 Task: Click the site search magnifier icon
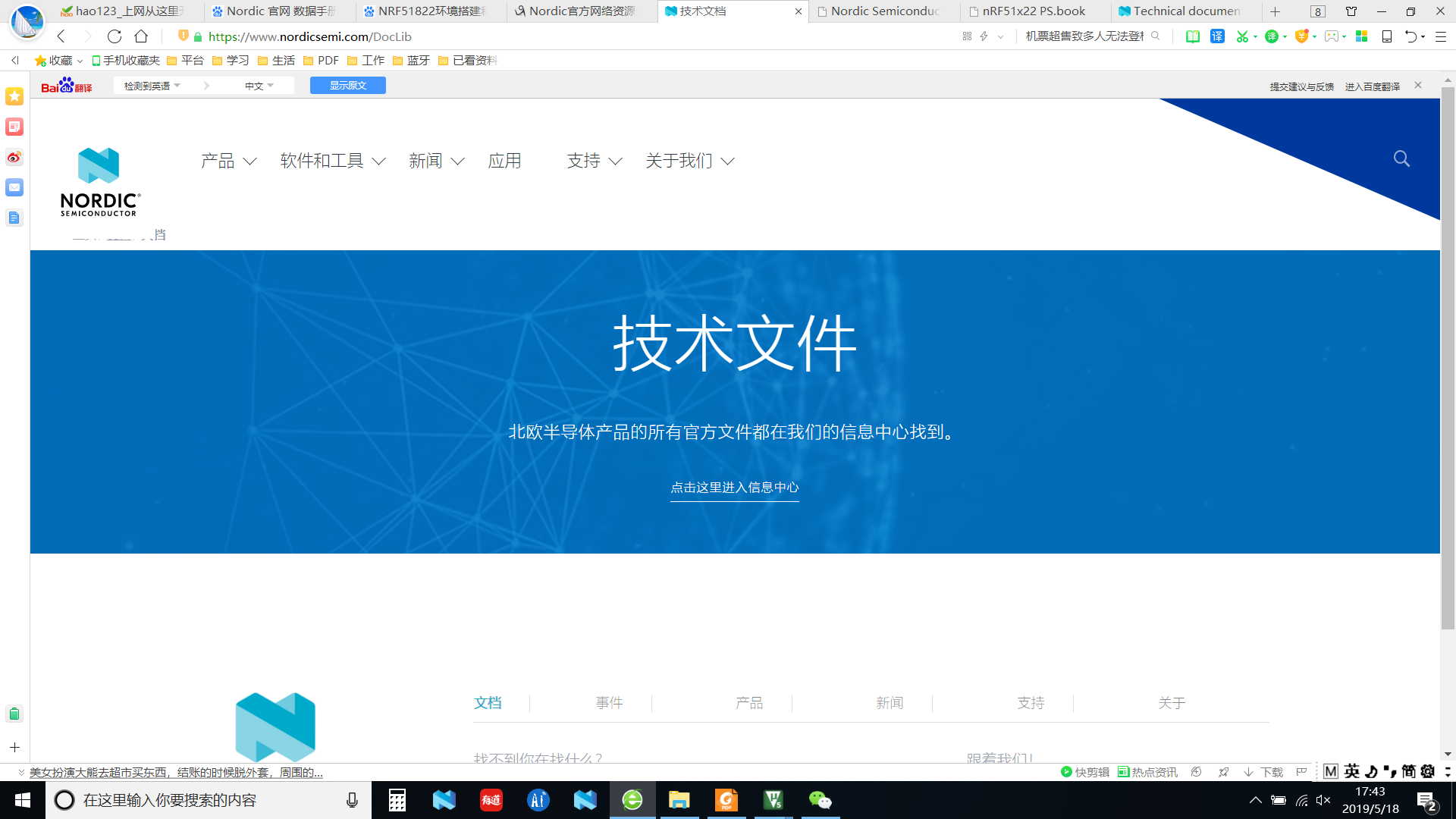1401,158
